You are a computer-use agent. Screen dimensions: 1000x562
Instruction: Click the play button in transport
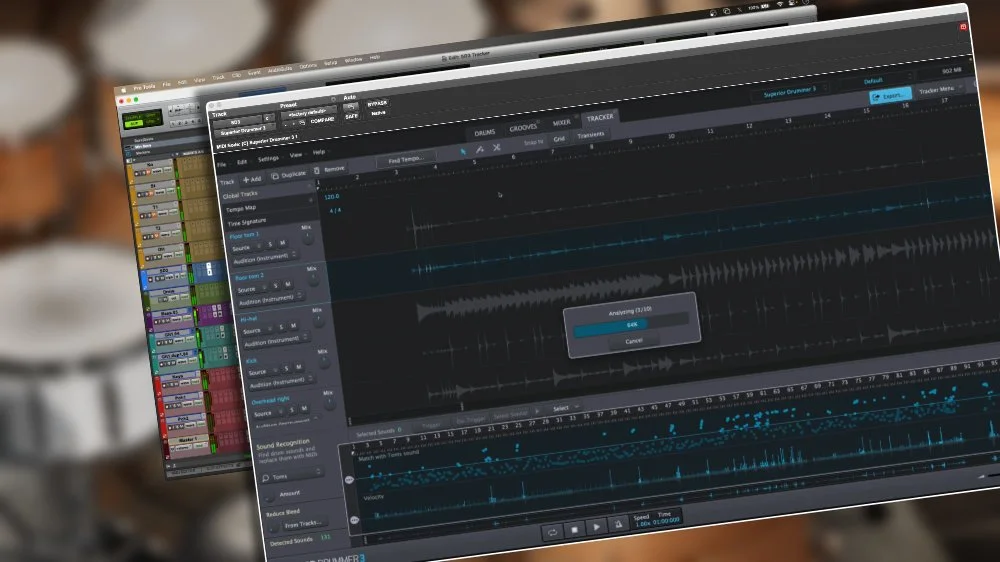596,527
